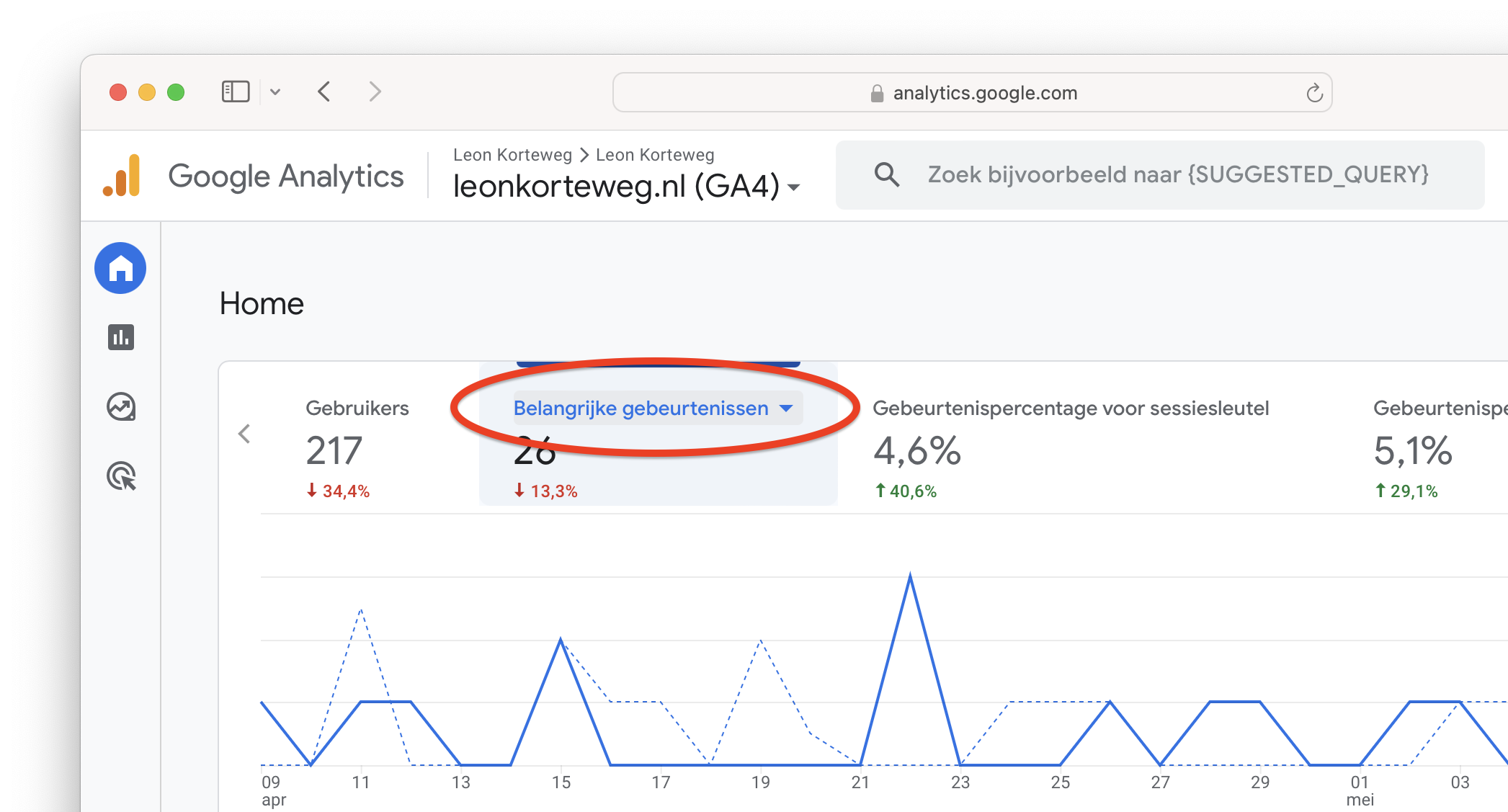Toggle the Safari sidebar icon
The width and height of the screenshot is (1508, 812).
point(236,92)
